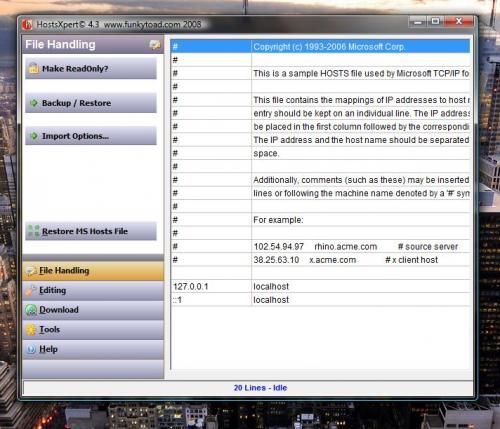Screen dimensions: 500x429
Task: Click the Tools tab yellow icon
Action: click(31, 329)
